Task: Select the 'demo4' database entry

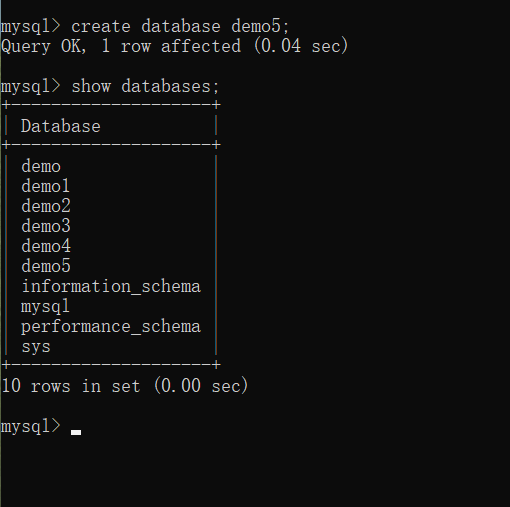Action: (x=46, y=246)
